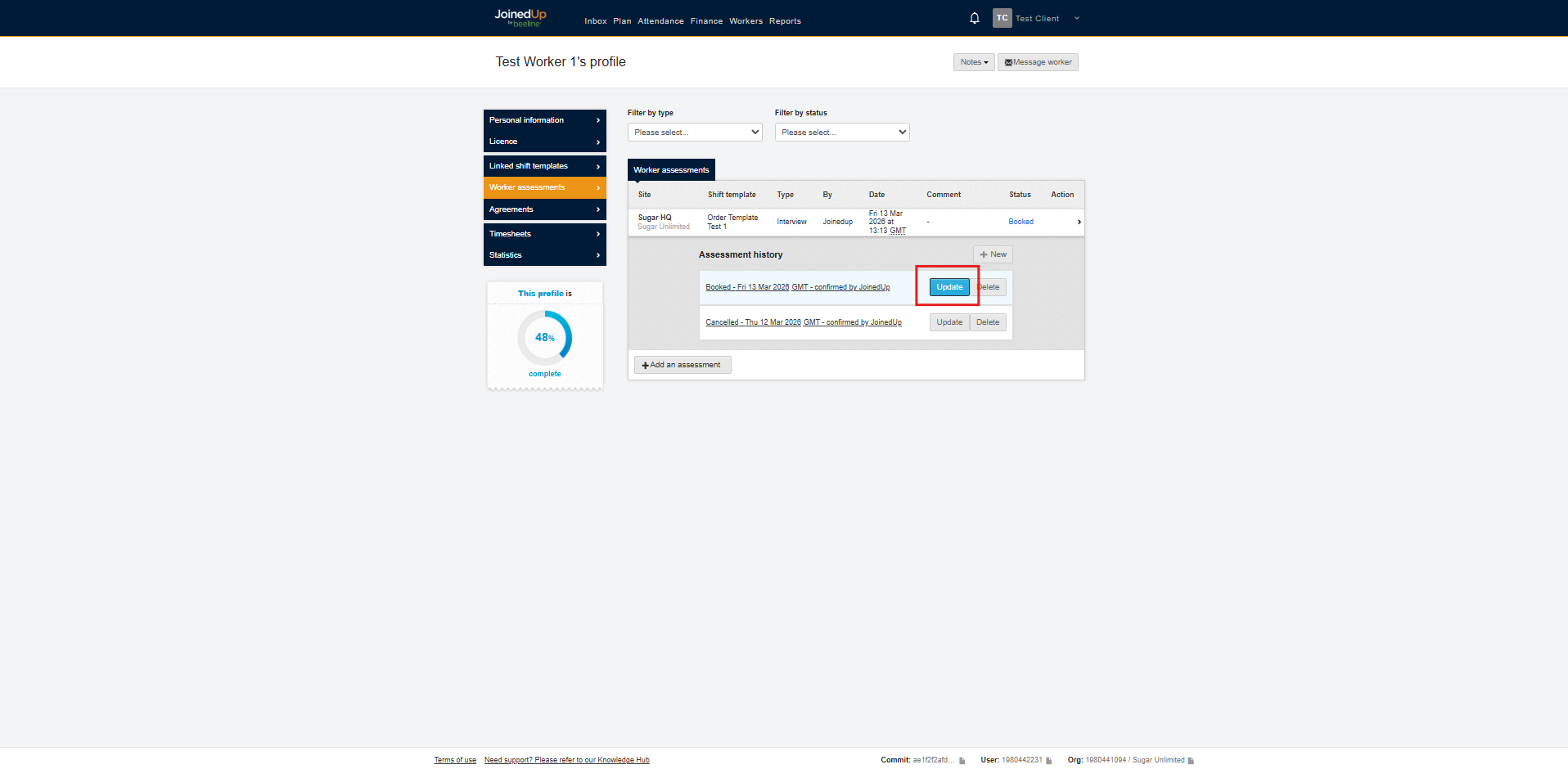Viewport: 1568px width, 769px height.
Task: Open the Attendance menu
Action: pyautogui.click(x=660, y=21)
